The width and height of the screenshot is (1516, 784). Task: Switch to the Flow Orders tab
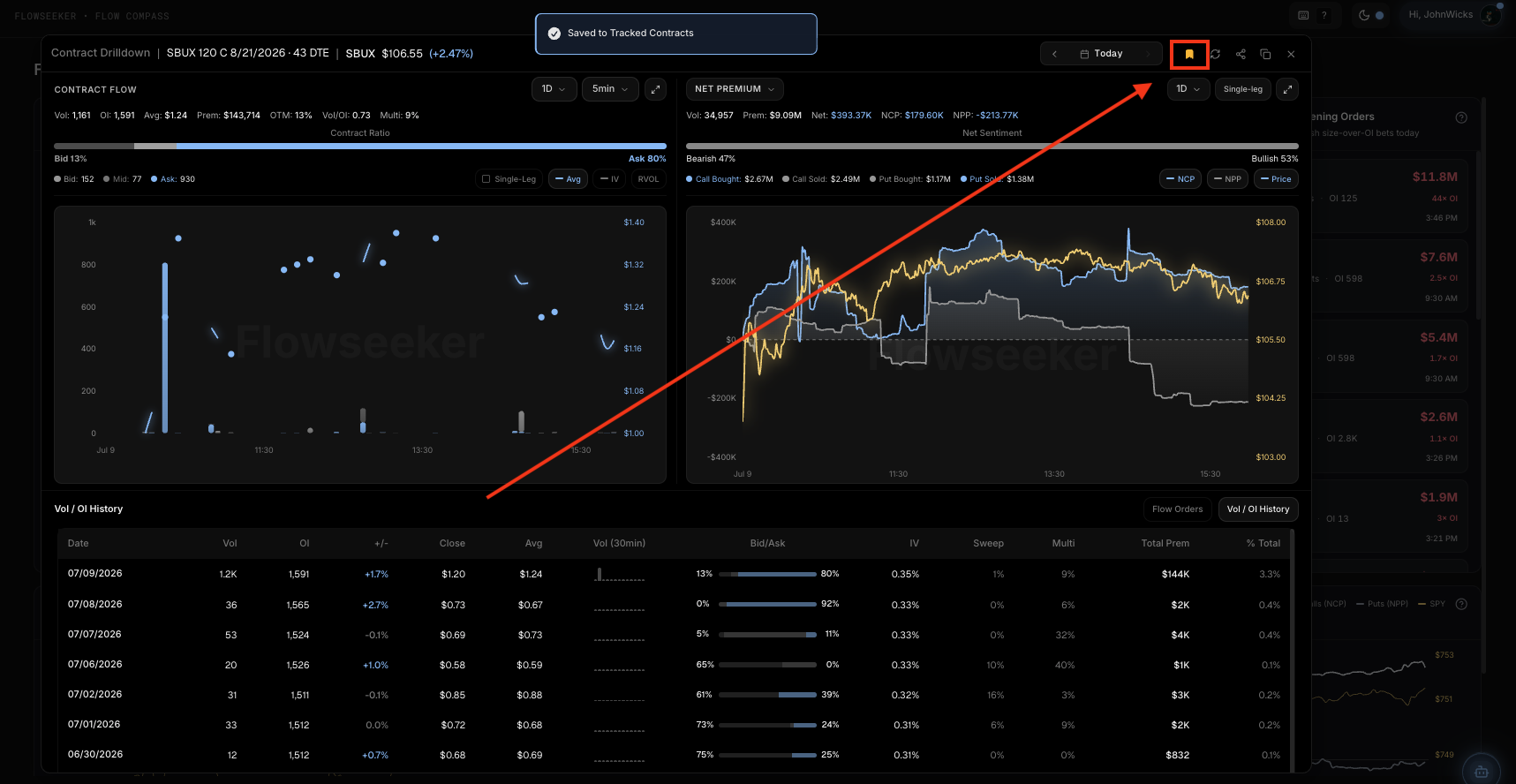1177,509
